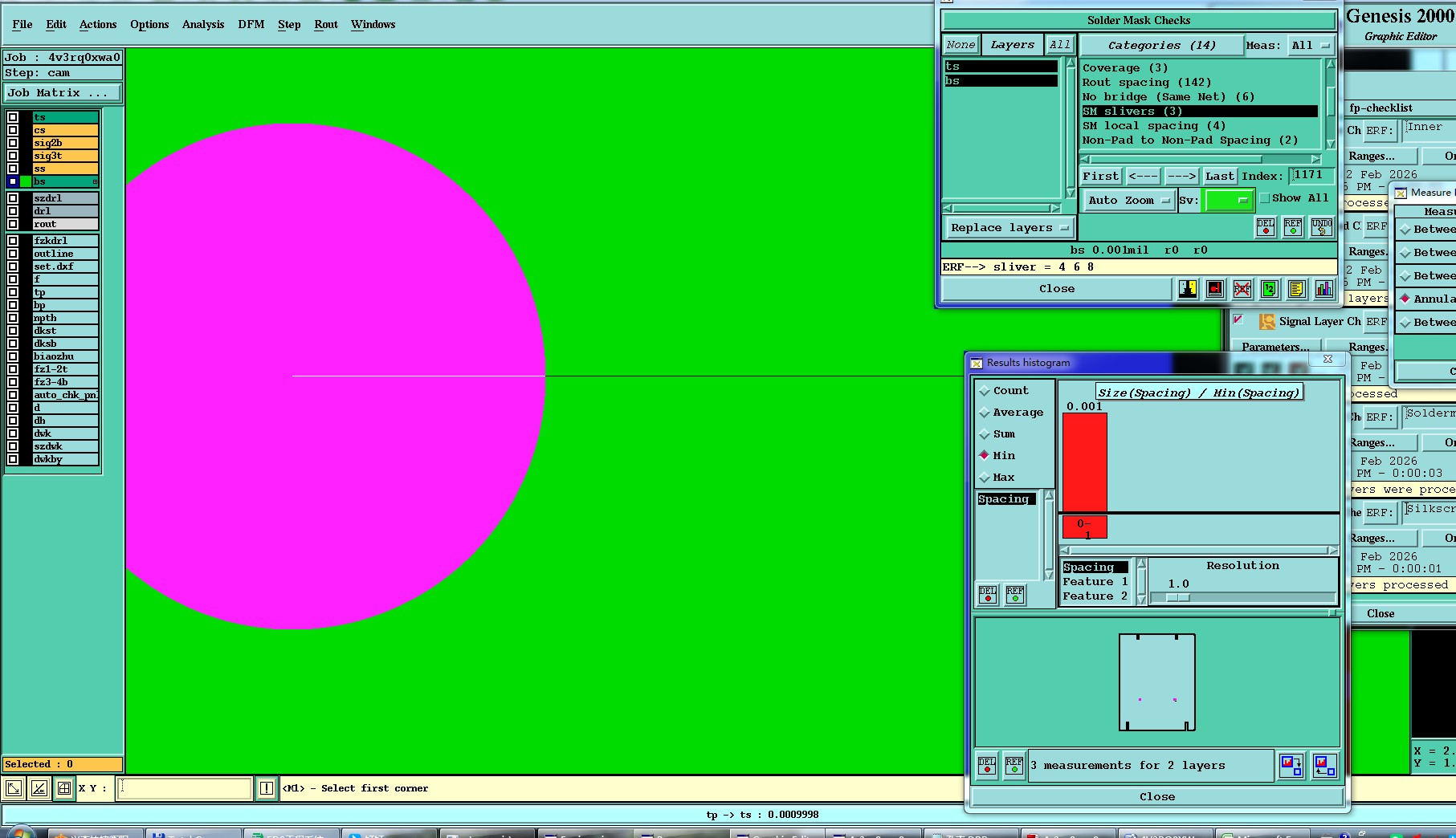
Task: Click the Index number field
Action: coord(1311,175)
